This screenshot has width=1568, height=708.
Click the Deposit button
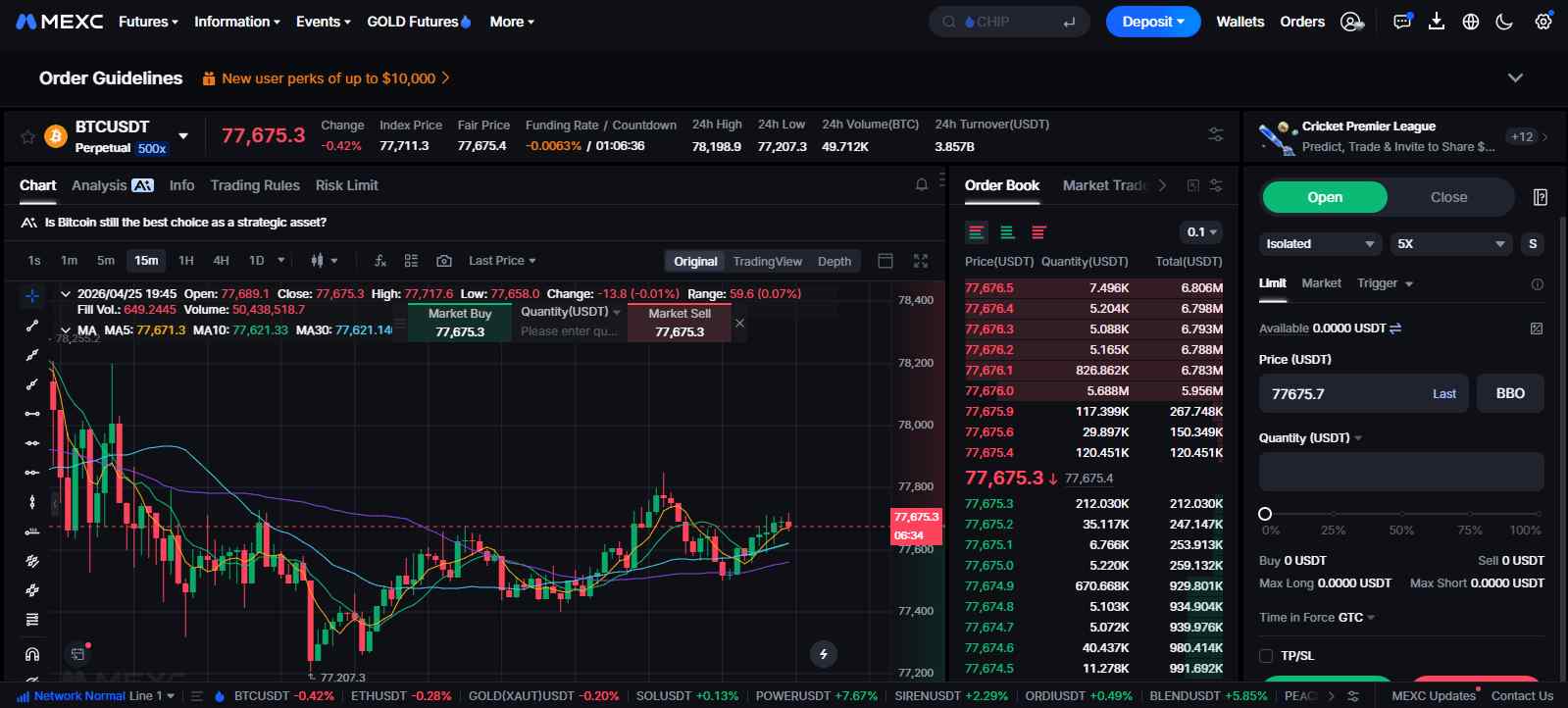tap(1153, 22)
